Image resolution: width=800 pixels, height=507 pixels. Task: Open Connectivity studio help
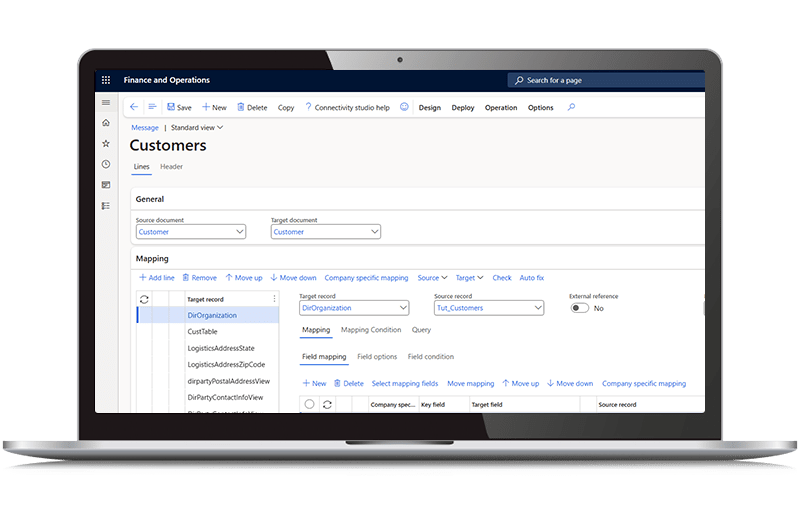click(347, 108)
